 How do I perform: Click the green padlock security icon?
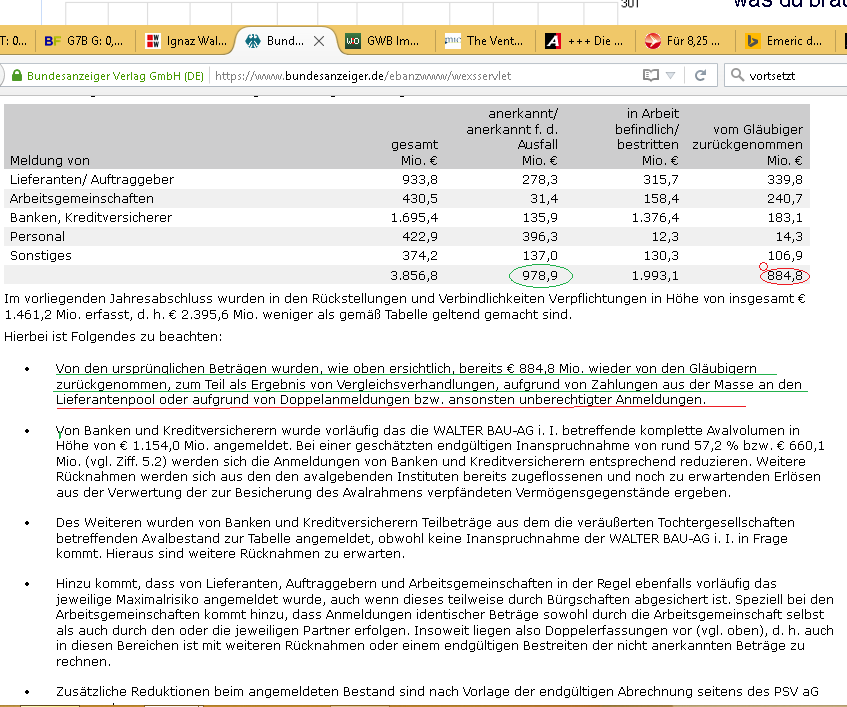point(17,75)
